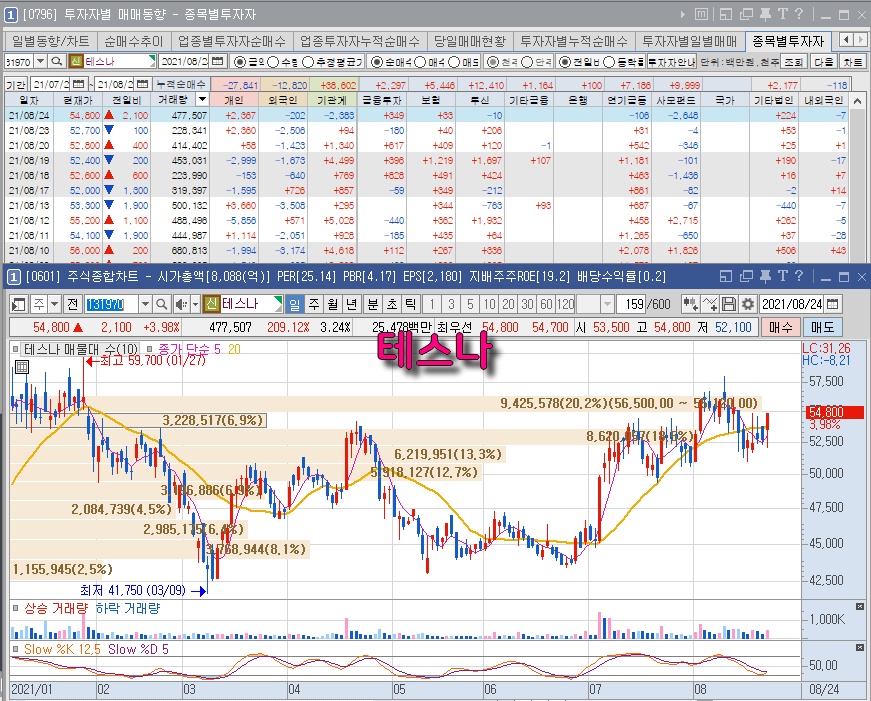The width and height of the screenshot is (871, 701).
Task: Click search magnifier in investor trend window
Action: (56, 61)
